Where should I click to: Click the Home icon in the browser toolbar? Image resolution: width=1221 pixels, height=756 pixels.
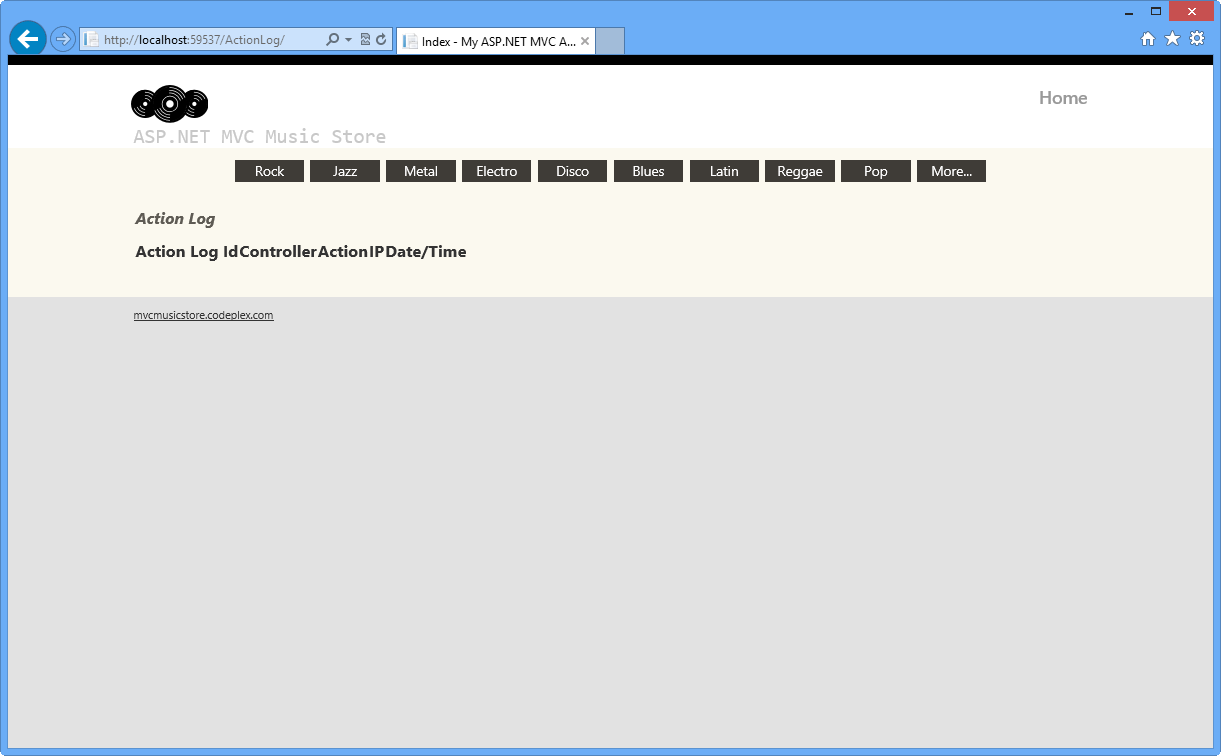point(1147,38)
